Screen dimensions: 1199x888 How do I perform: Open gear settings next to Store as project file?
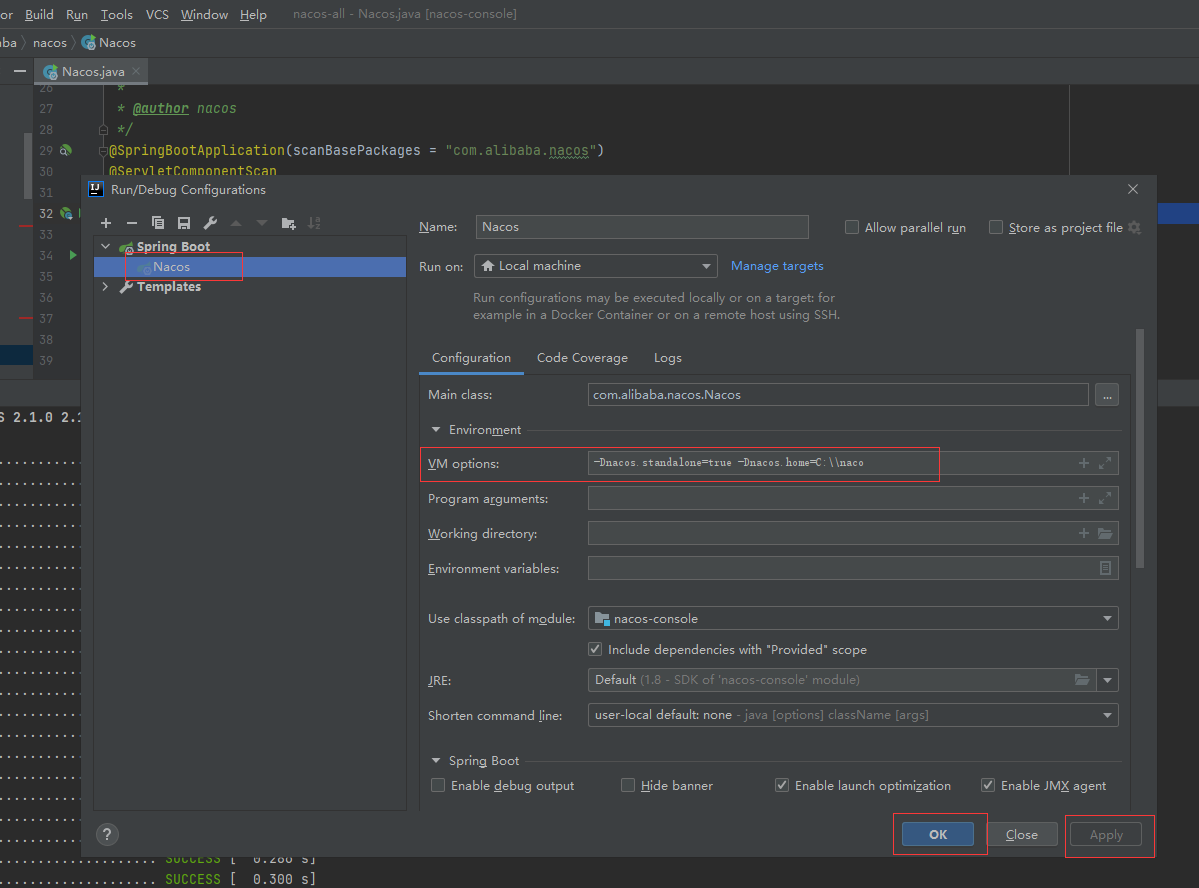(x=1135, y=228)
